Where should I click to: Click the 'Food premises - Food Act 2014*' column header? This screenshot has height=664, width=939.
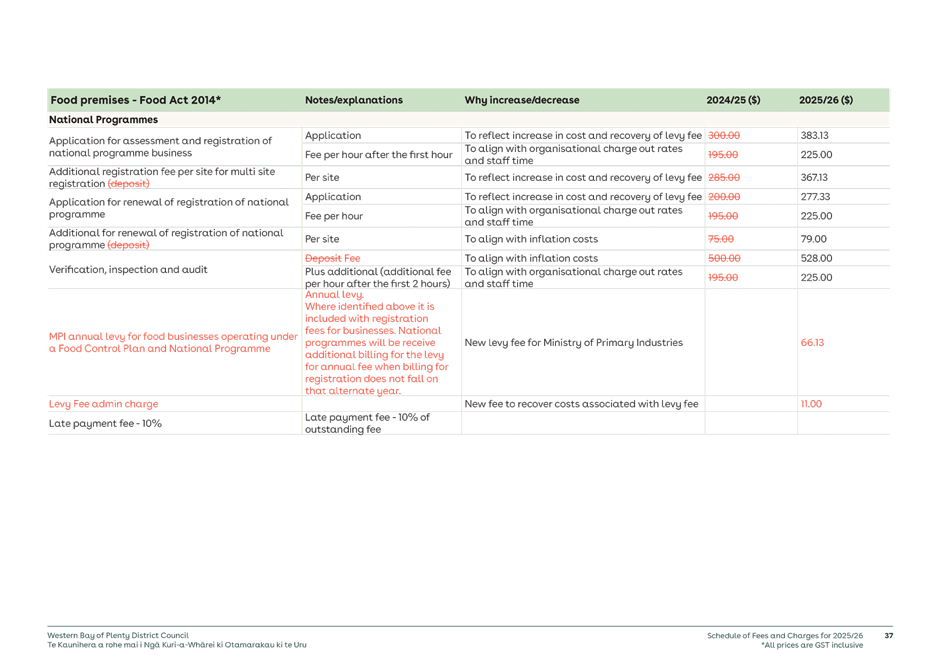click(x=135, y=100)
